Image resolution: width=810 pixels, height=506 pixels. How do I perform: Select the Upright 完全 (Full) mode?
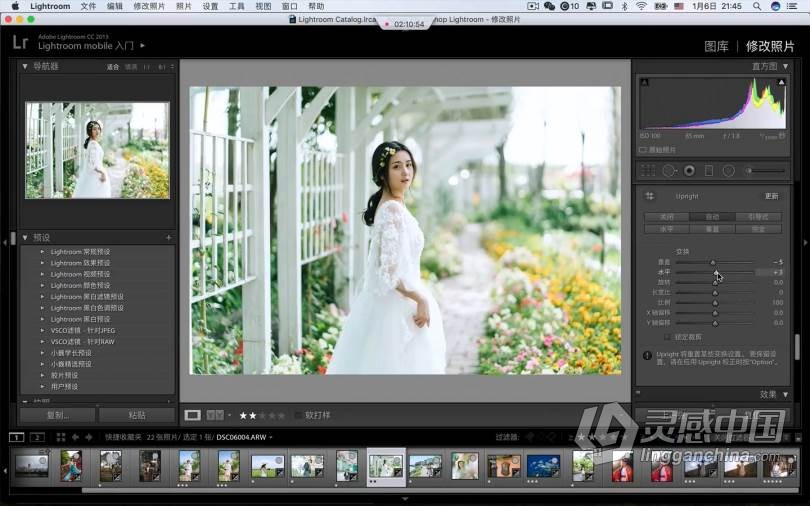pyautogui.click(x=758, y=229)
